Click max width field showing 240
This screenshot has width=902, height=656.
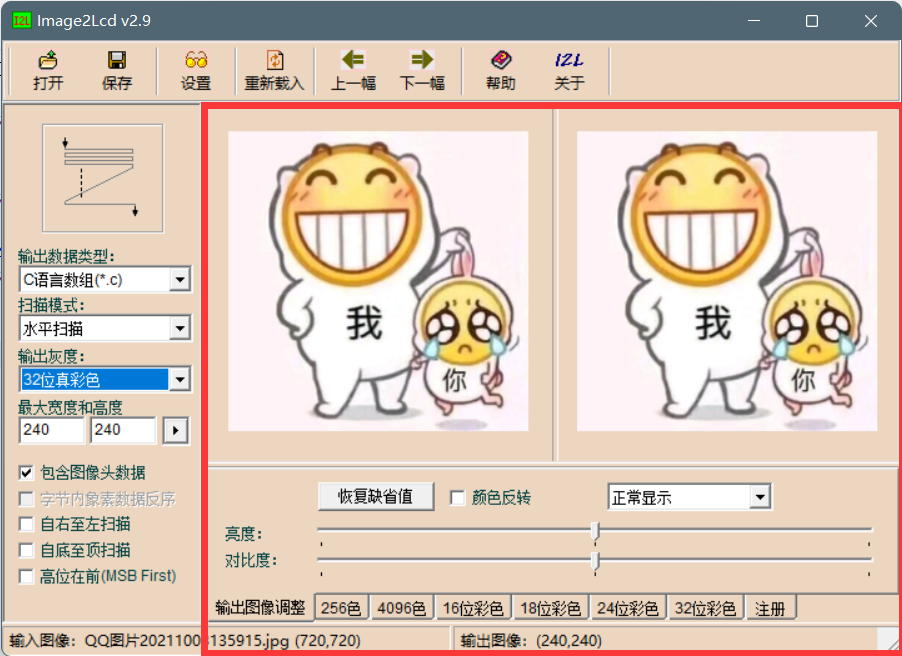(52, 430)
